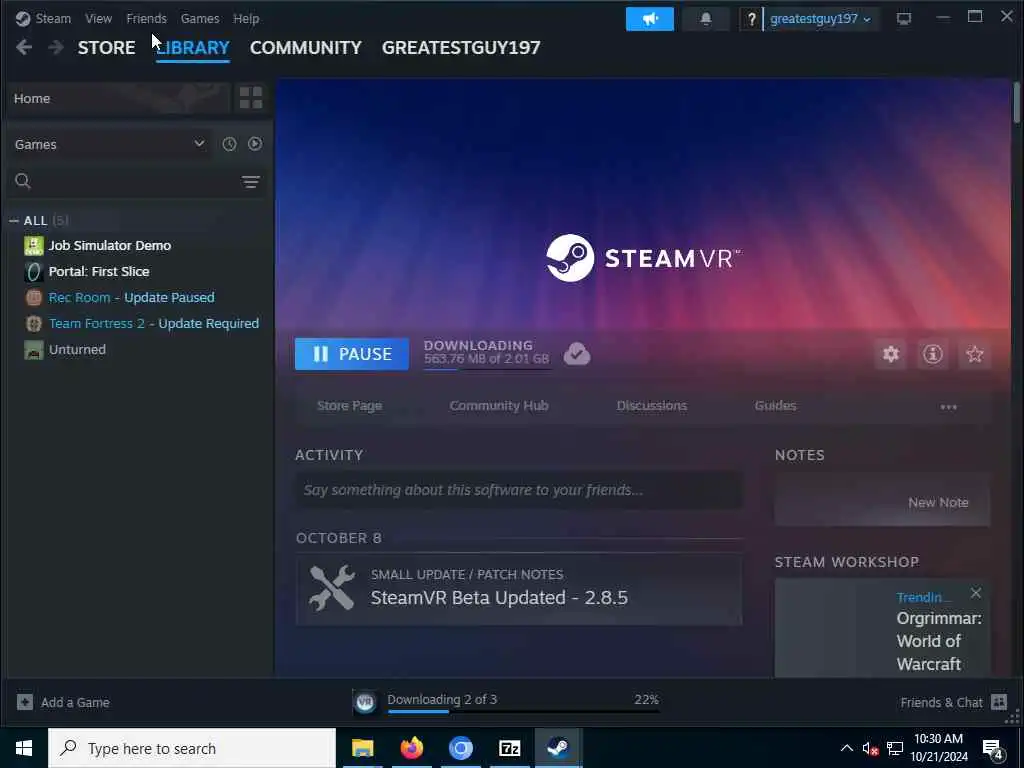Sort by recent activity clock icon
The height and width of the screenshot is (768, 1024).
click(x=229, y=144)
